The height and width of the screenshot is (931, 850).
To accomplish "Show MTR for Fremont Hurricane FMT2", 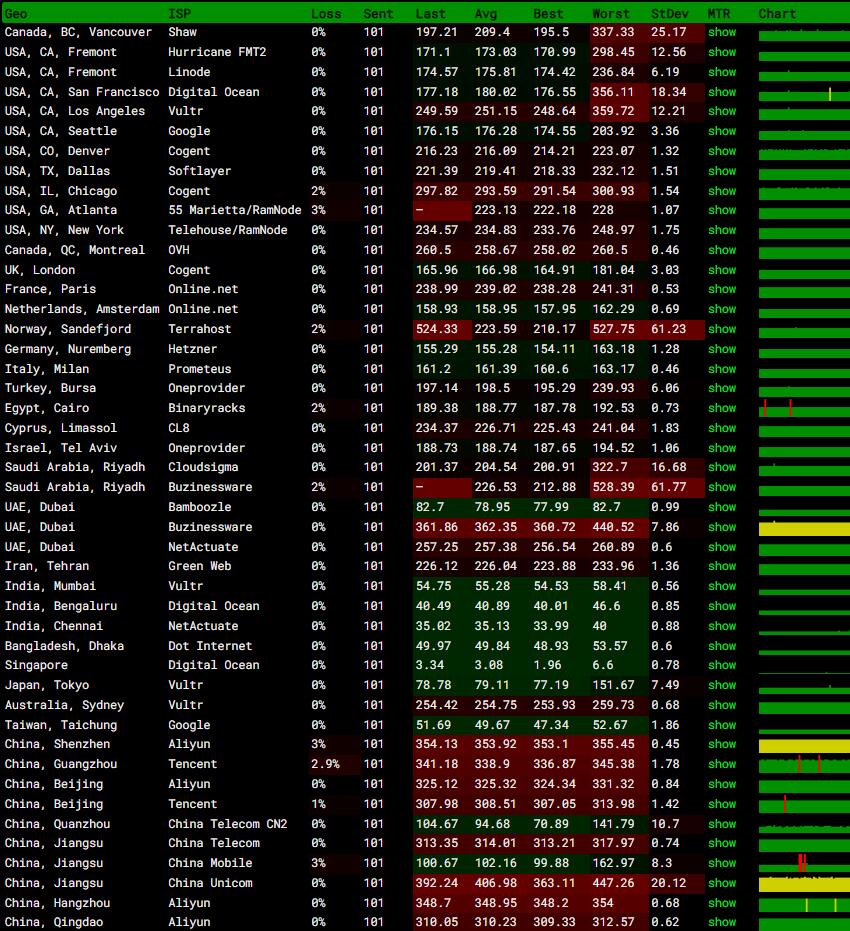I will coord(722,52).
